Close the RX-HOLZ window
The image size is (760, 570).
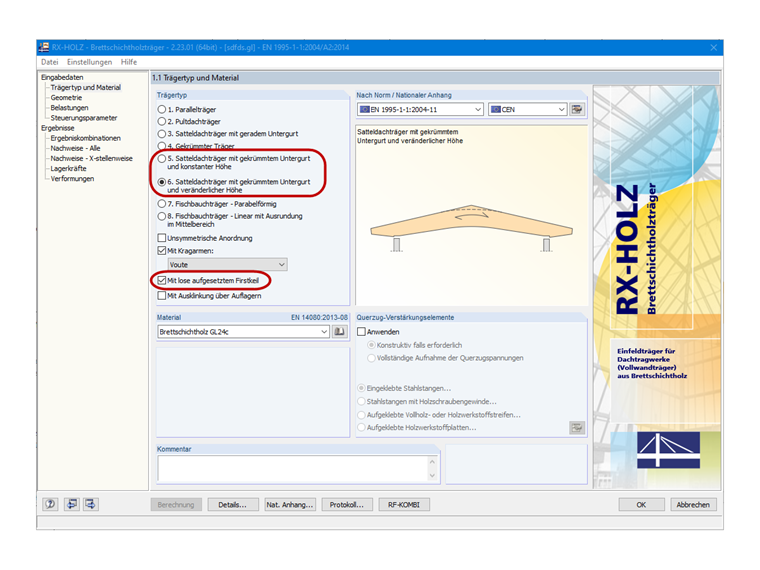coord(713,47)
